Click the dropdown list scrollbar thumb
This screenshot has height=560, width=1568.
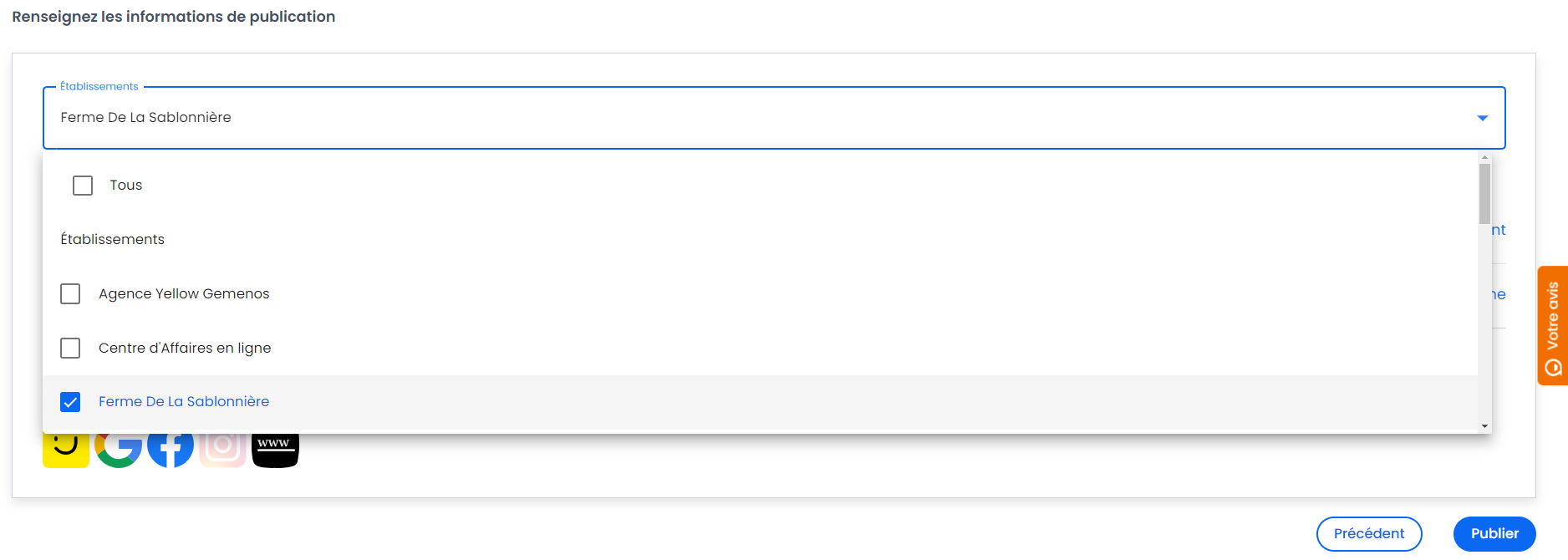(x=1484, y=194)
